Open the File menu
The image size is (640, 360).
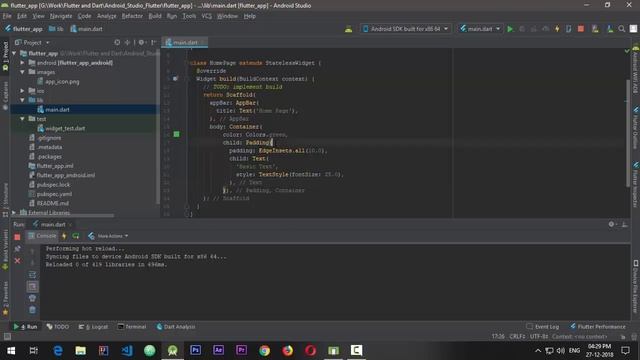point(7,16)
